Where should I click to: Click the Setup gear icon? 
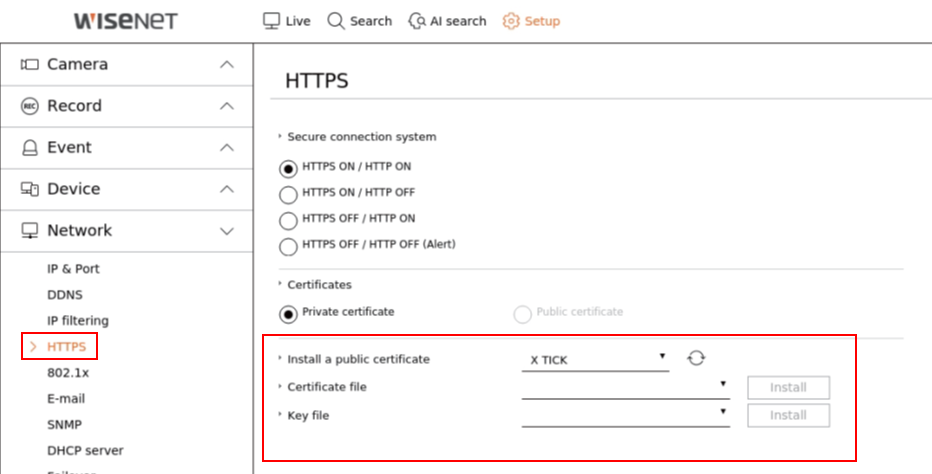tap(511, 21)
